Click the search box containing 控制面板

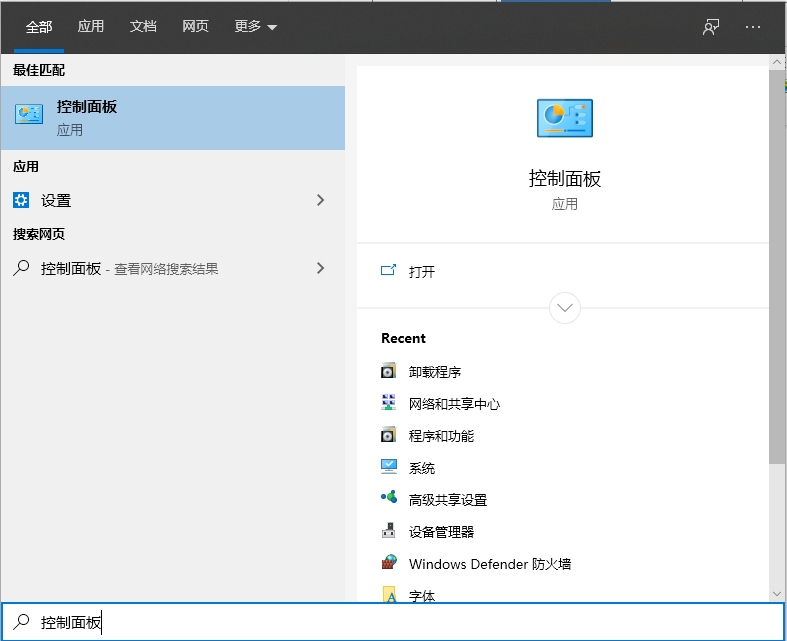point(400,622)
